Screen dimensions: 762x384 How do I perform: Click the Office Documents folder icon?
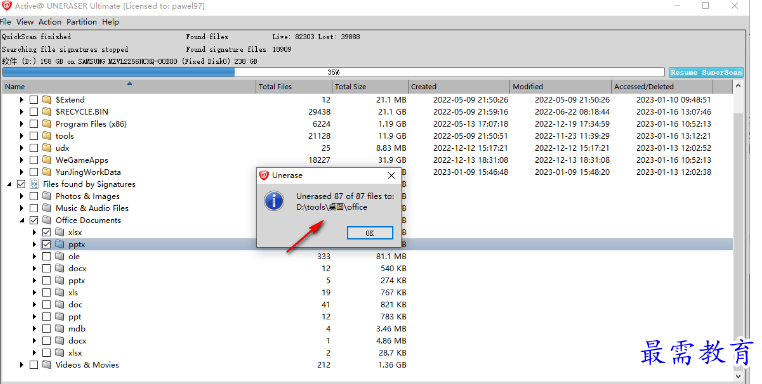[47, 220]
